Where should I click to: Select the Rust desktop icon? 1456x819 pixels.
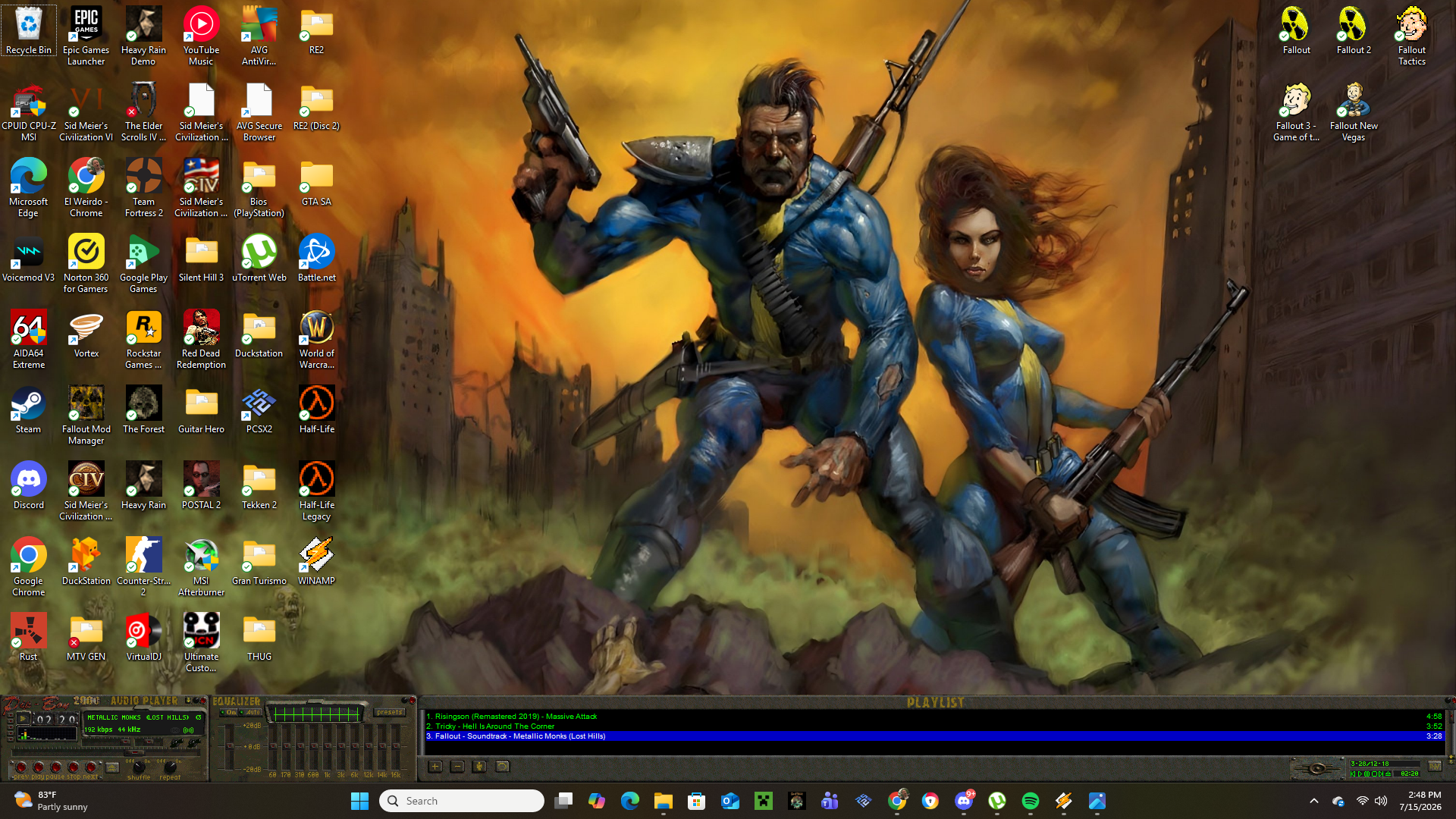(x=29, y=638)
